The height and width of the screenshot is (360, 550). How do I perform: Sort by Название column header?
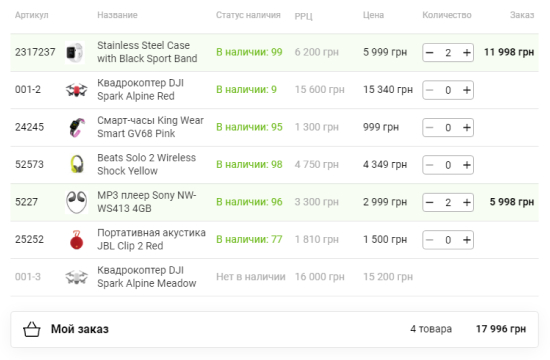[x=117, y=15]
